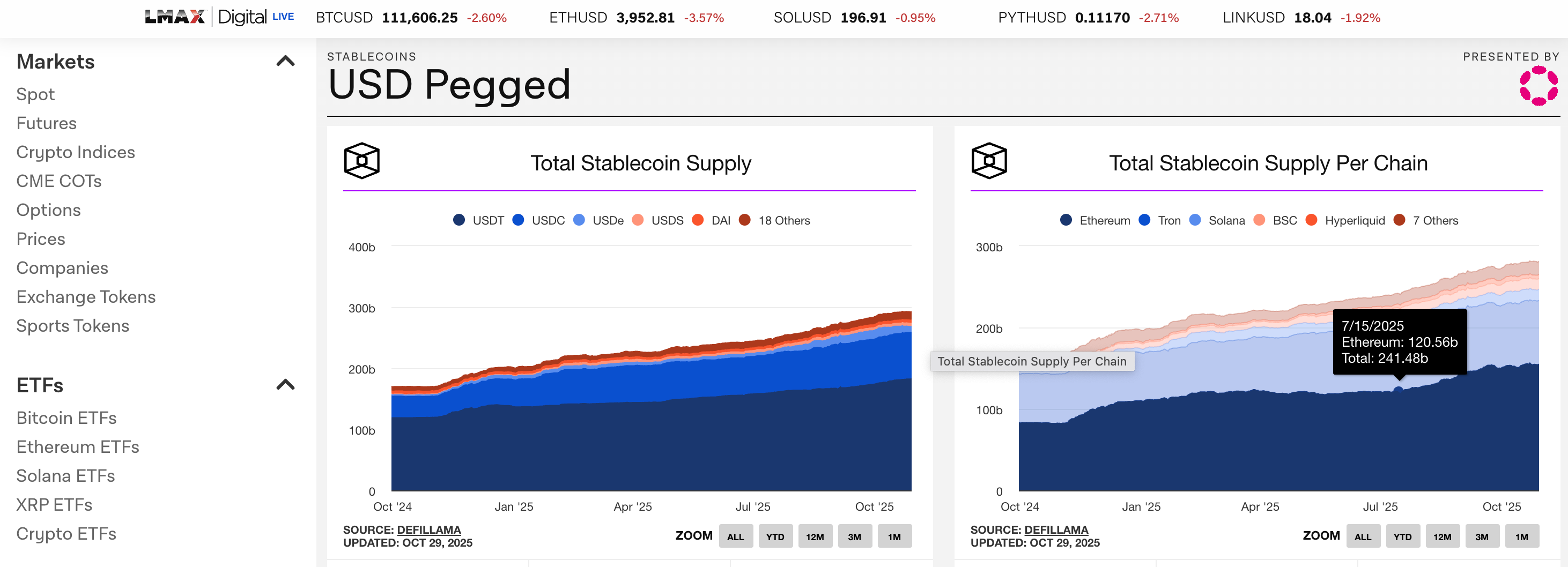Open the DEFILLAMA source link

click(x=430, y=530)
